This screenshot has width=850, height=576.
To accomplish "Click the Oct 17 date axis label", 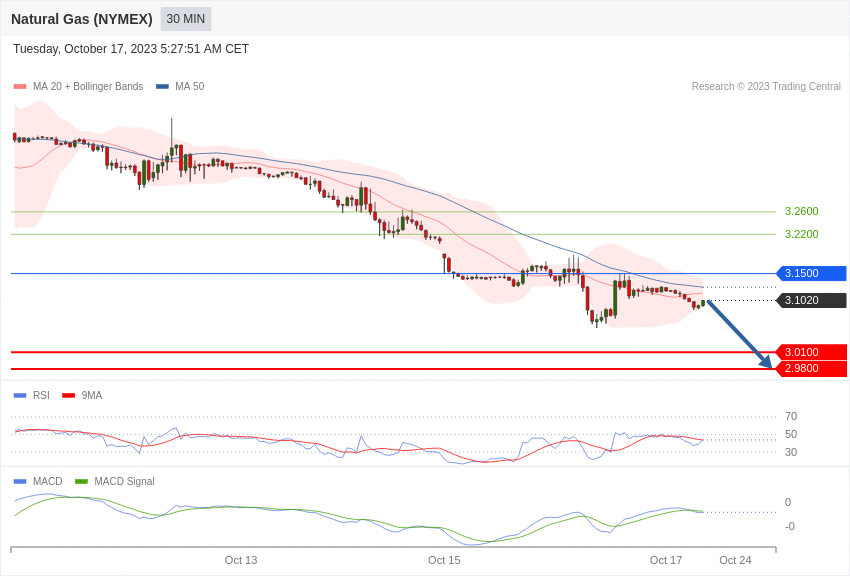I will pos(666,560).
